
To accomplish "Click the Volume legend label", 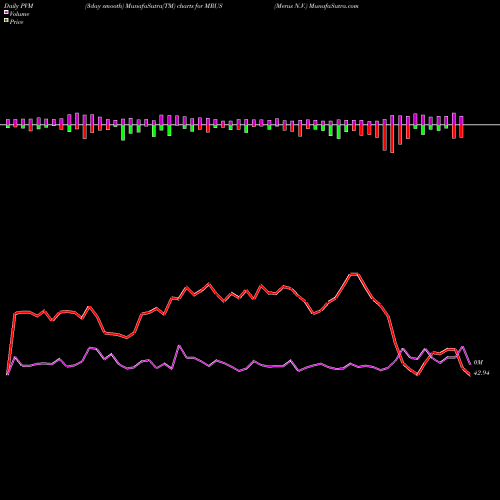I will click(x=19, y=14).
